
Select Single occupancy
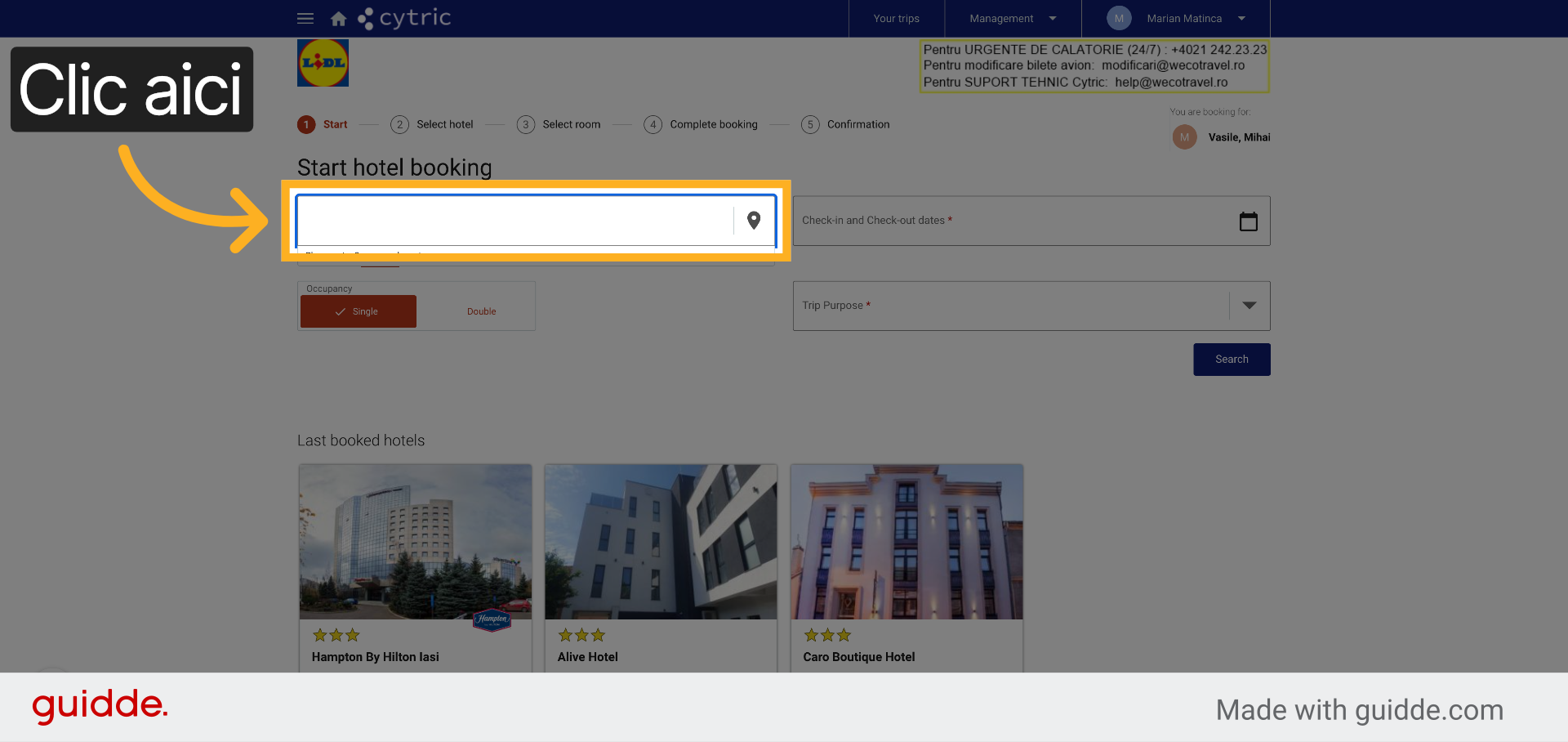click(x=359, y=311)
